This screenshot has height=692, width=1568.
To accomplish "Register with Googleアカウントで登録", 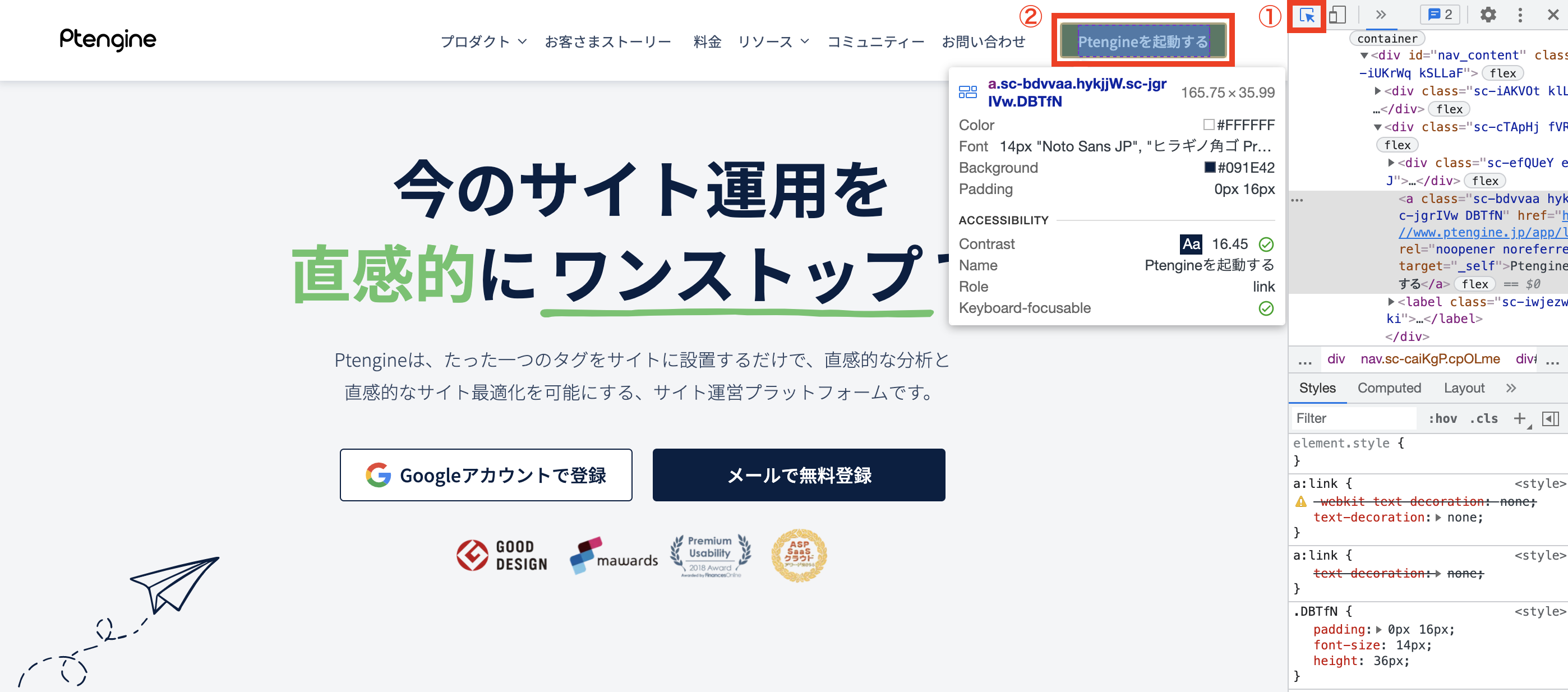I will pos(486,475).
